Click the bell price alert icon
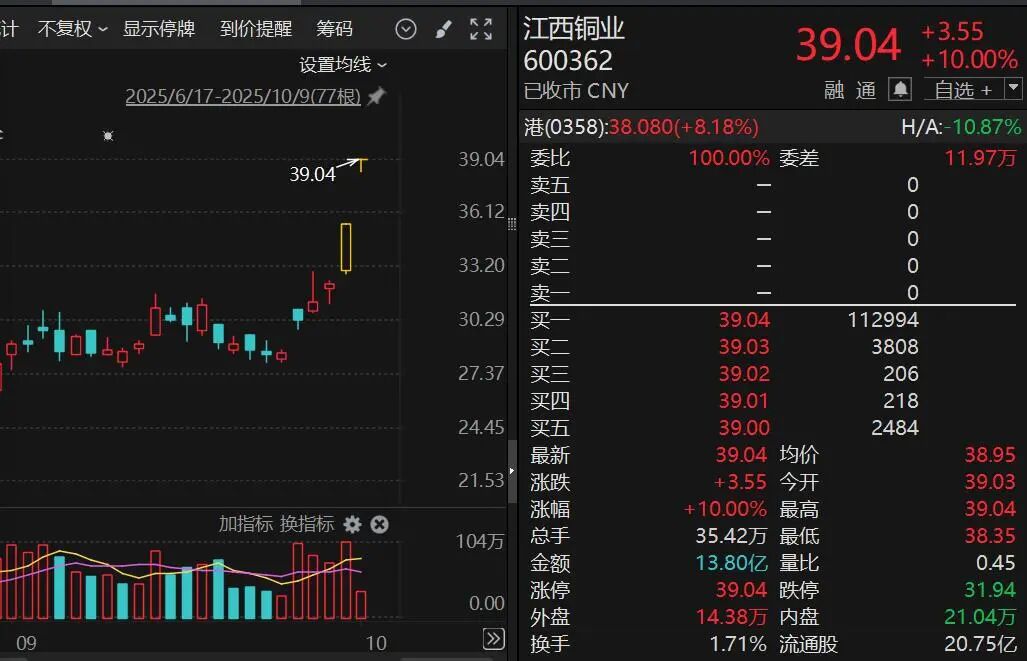The height and width of the screenshot is (661, 1027). coord(901,90)
